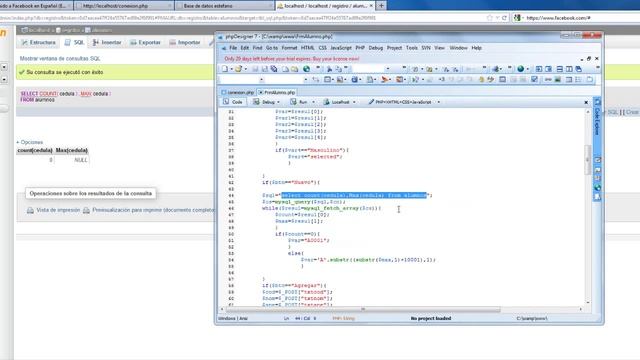Image resolution: width=640 pixels, height=360 pixels.
Task: Click the vertical split window icon
Action: tap(569, 69)
